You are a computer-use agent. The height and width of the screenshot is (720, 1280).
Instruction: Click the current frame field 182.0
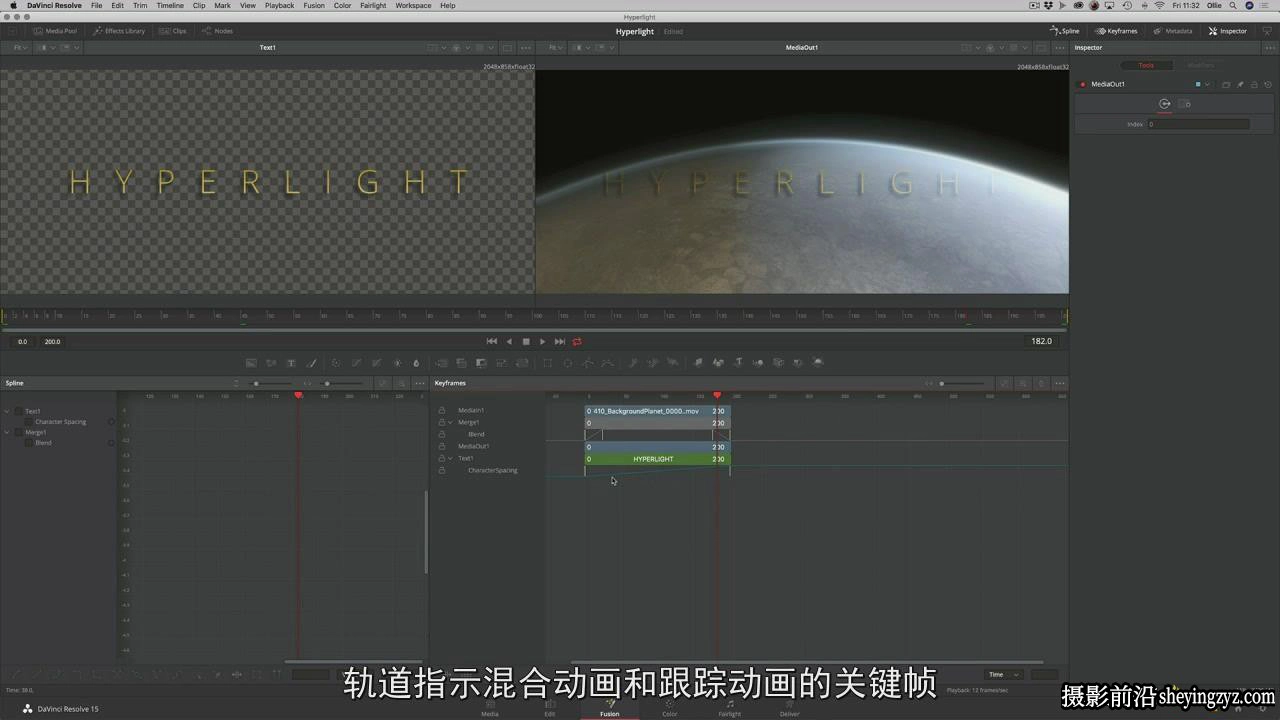[x=1041, y=341]
